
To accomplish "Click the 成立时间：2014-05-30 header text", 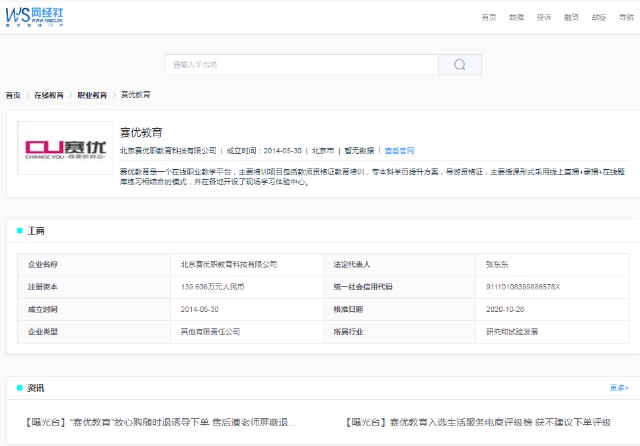I will (x=264, y=151).
